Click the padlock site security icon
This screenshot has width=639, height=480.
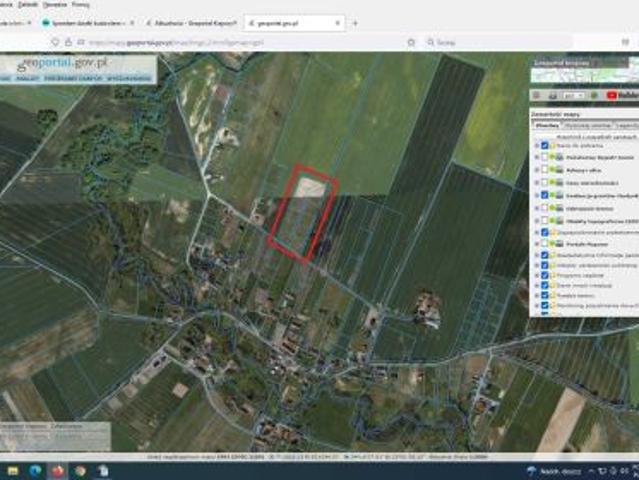click(x=68, y=42)
